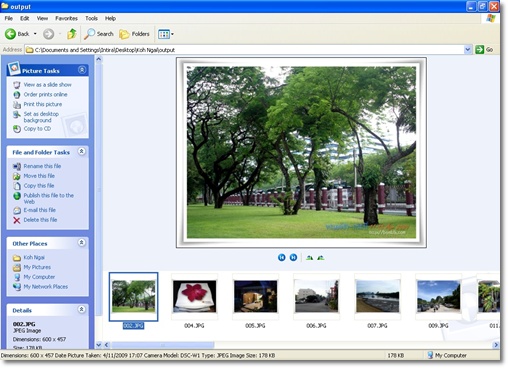Click the task pane scroll up arrow

(99, 60)
